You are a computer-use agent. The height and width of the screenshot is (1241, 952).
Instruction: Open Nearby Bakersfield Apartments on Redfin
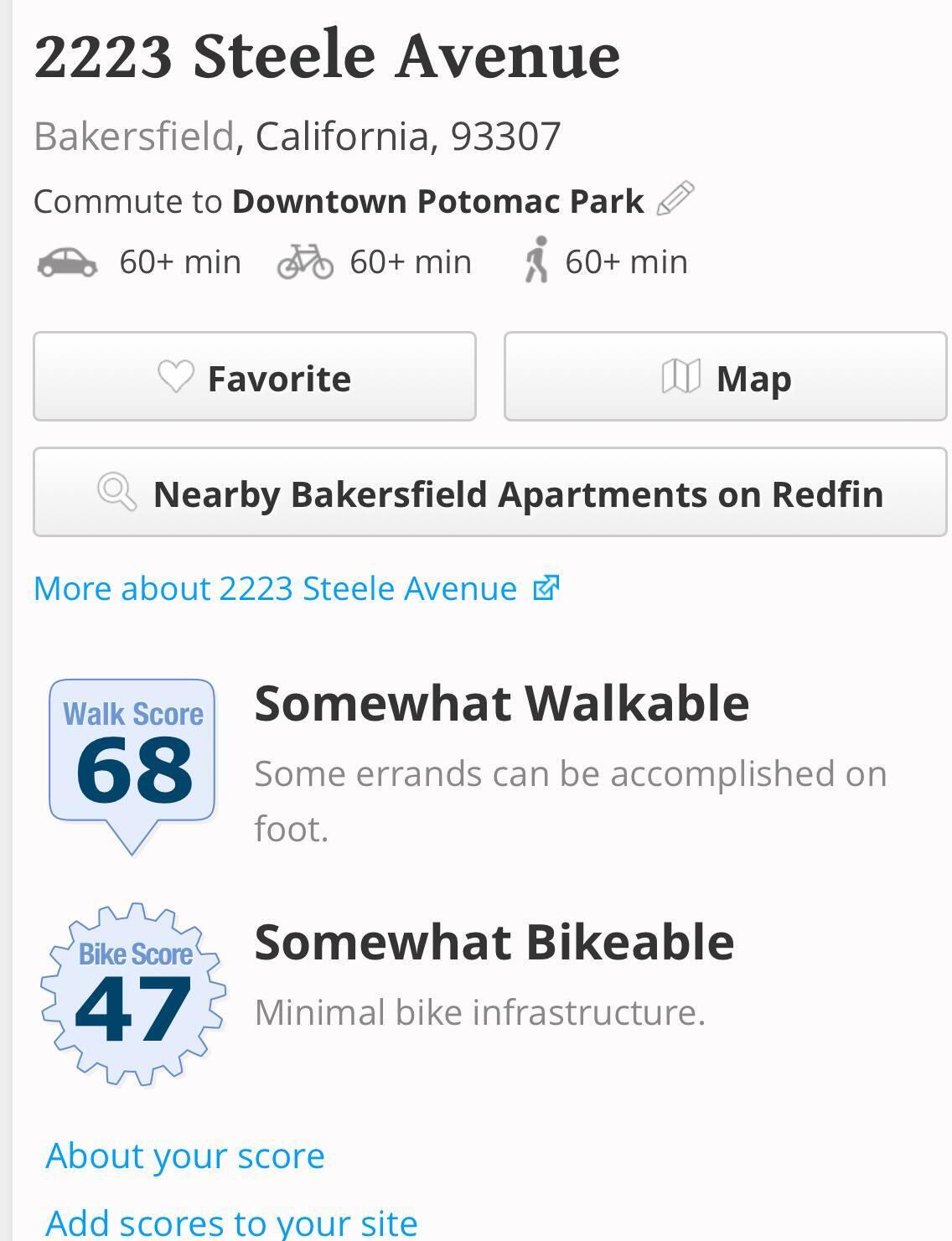point(489,493)
